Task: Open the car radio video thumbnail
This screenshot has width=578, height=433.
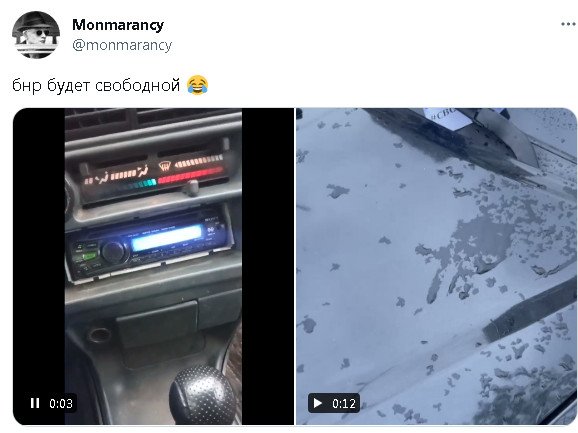Action: (x=153, y=266)
